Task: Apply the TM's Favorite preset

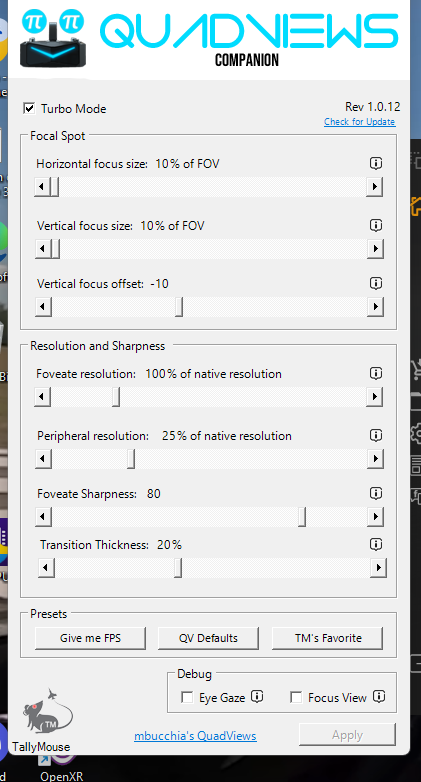Action: [x=328, y=638]
